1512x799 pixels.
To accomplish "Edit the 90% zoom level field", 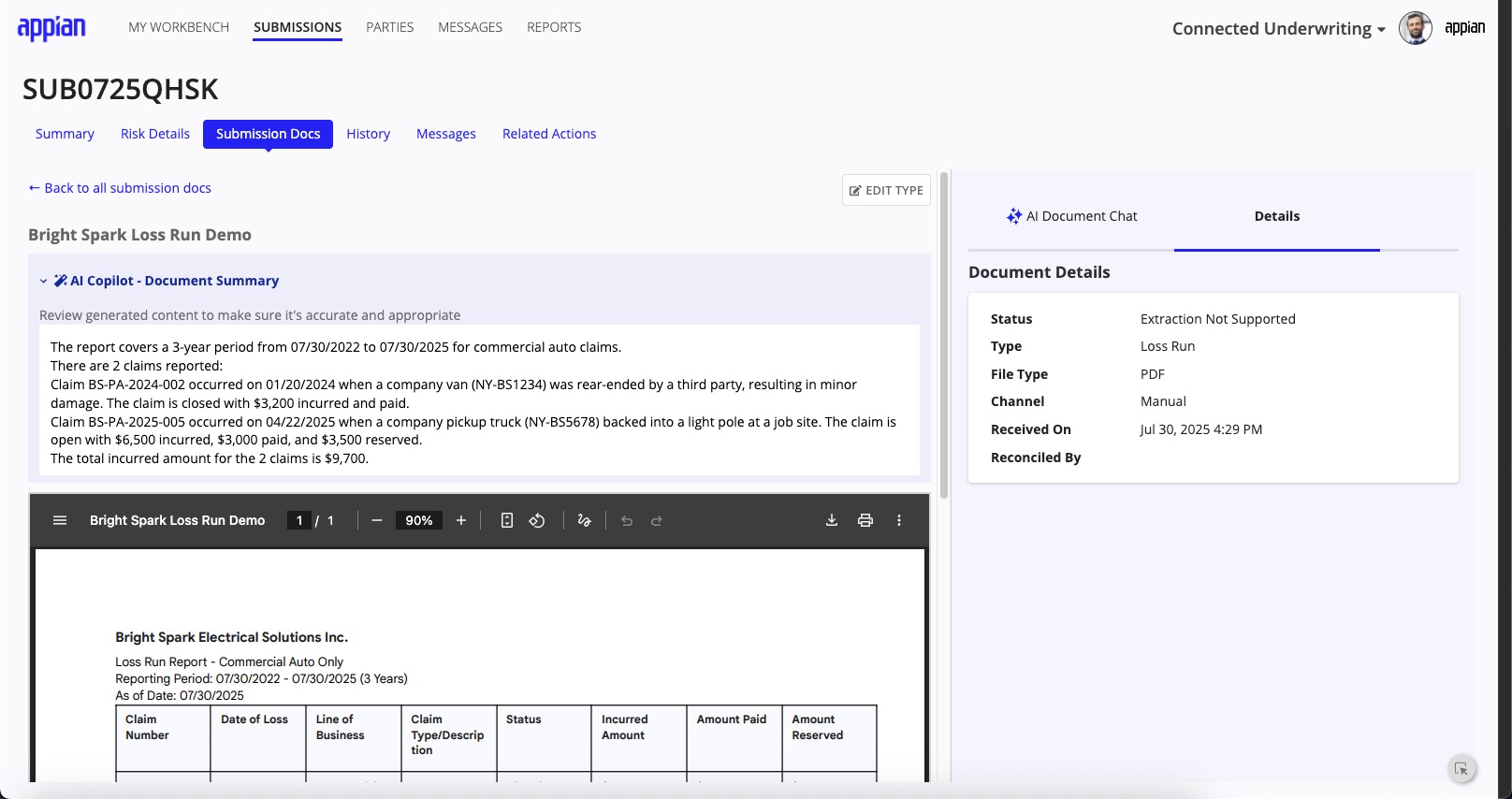I will pyautogui.click(x=419, y=520).
